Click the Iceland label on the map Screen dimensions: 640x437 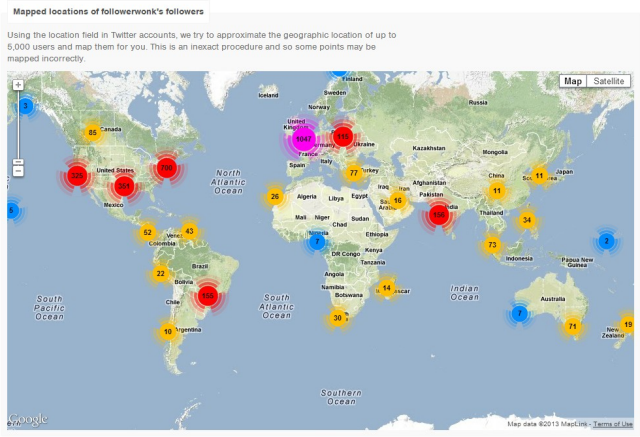click(x=269, y=95)
